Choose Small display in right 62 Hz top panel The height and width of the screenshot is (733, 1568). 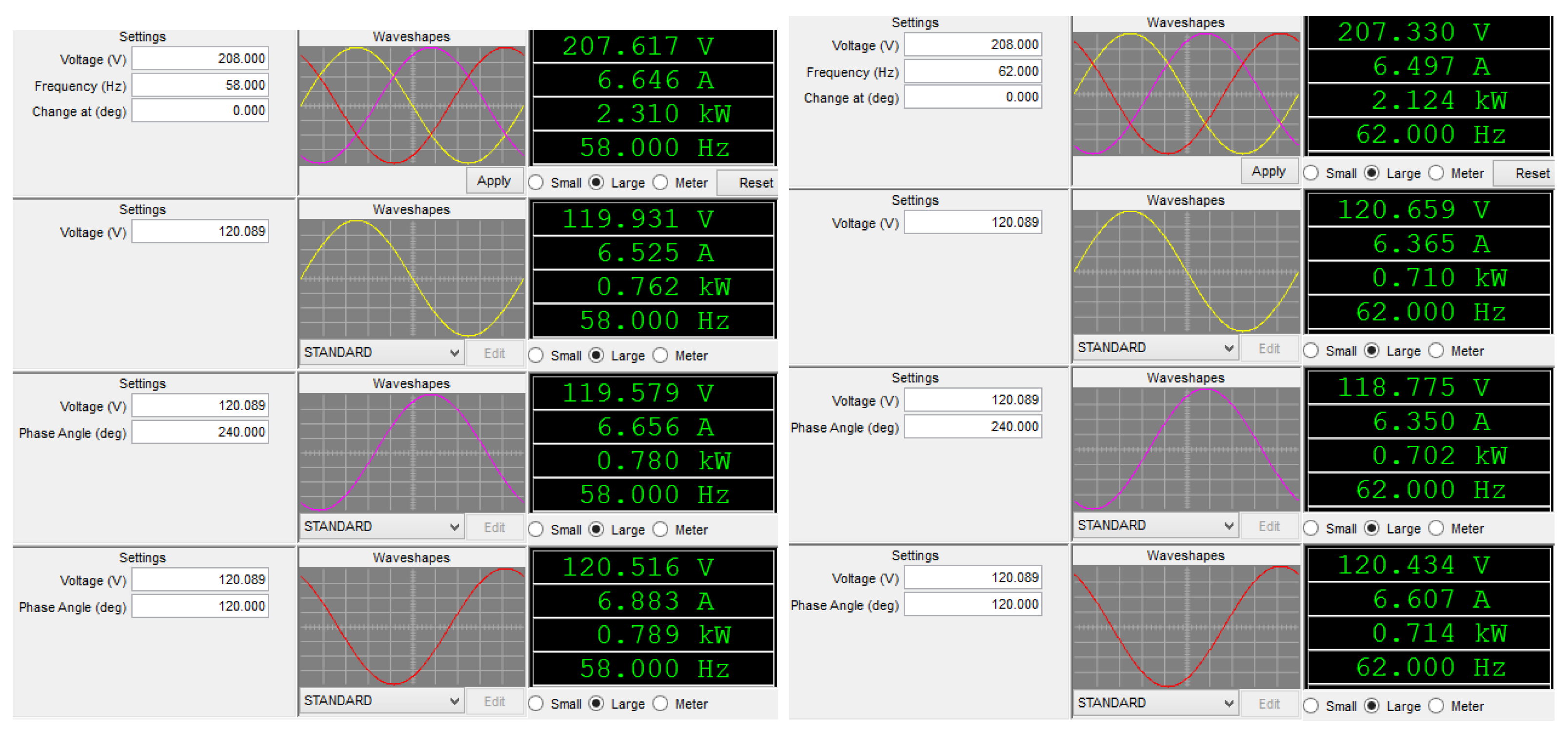[x=1311, y=173]
